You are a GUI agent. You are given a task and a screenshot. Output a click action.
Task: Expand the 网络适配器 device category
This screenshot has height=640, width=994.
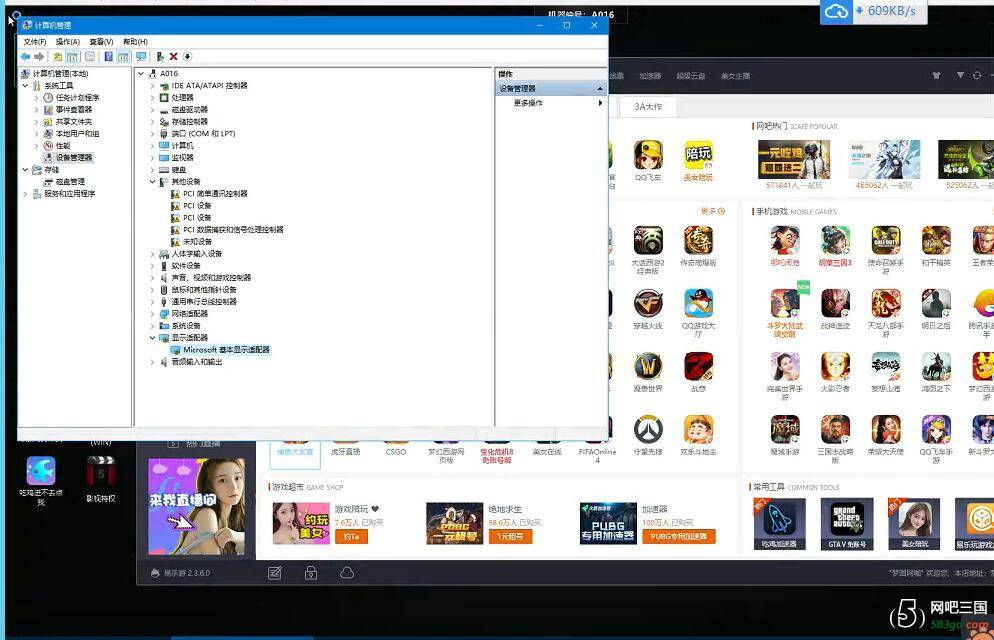click(152, 314)
